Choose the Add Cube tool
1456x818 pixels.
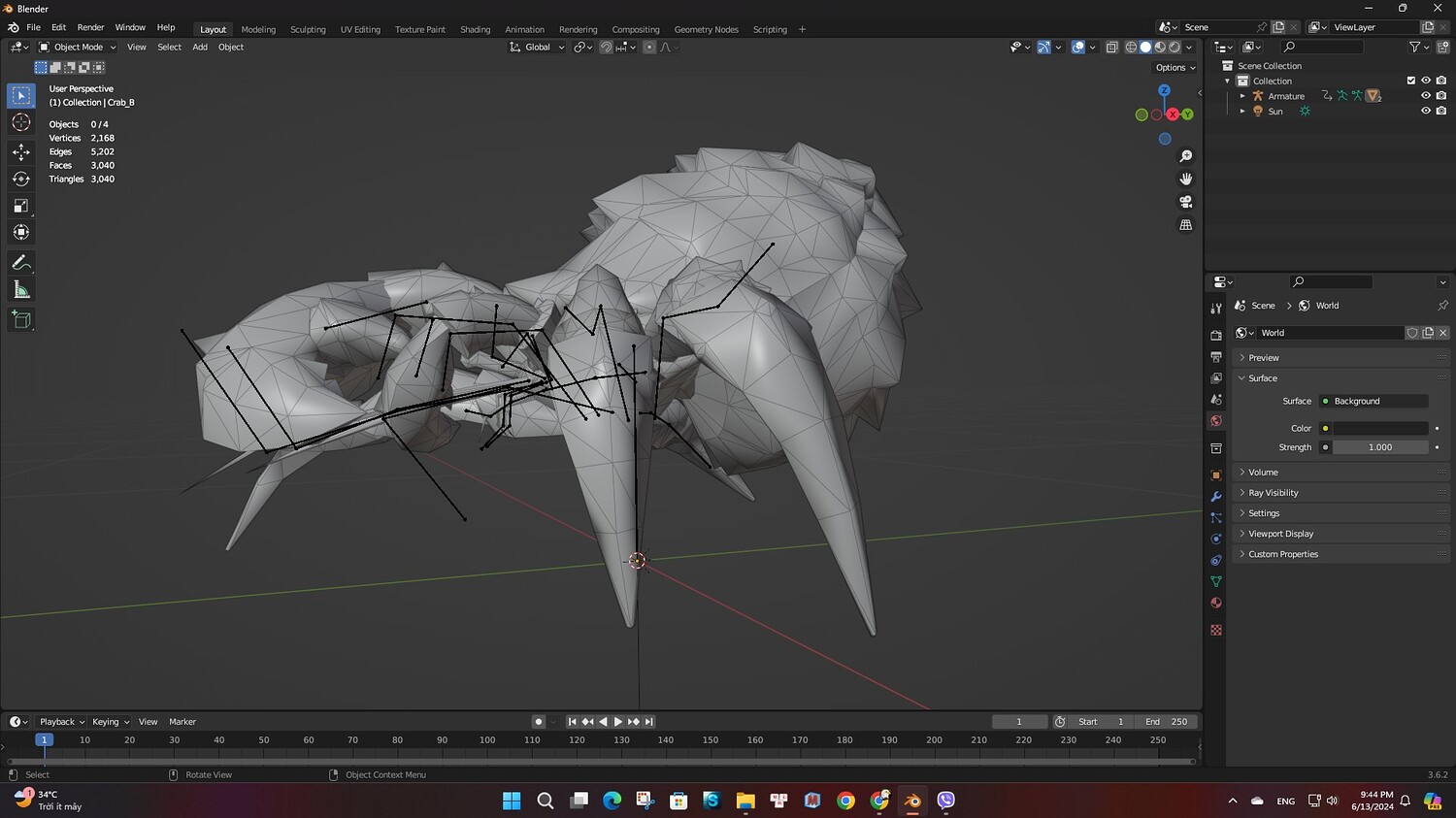20,319
